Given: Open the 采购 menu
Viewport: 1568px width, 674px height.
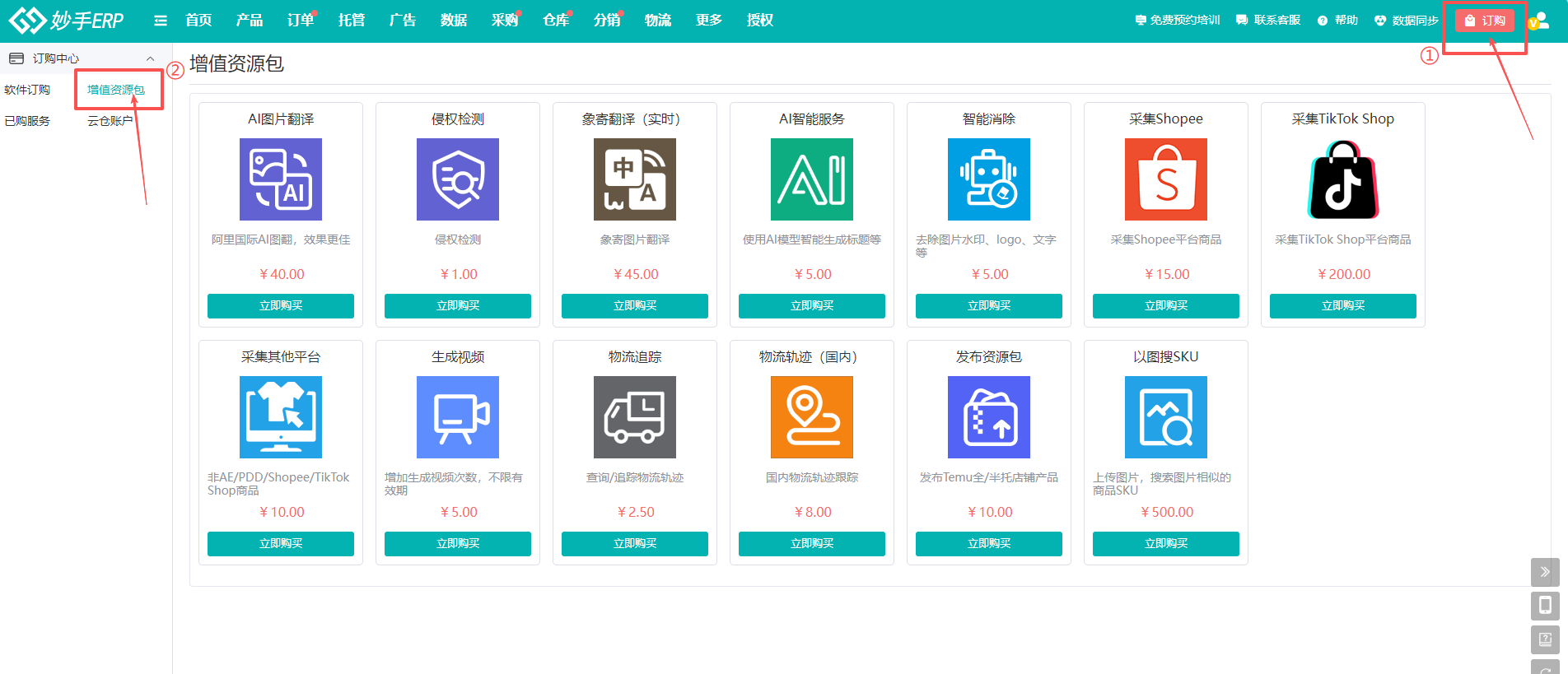Looking at the screenshot, I should coord(505,21).
